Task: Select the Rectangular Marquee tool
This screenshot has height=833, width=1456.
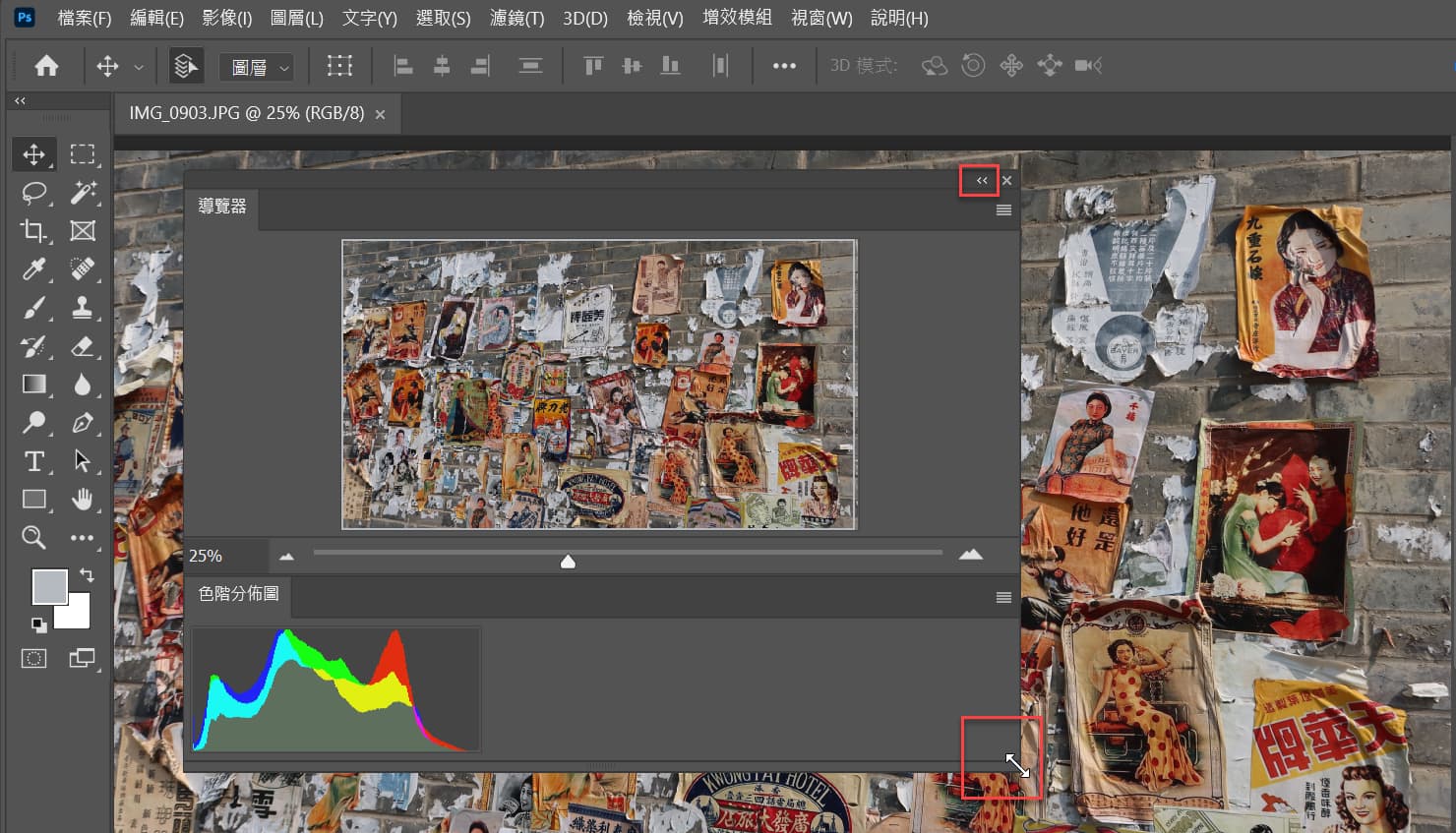Action: pos(83,154)
